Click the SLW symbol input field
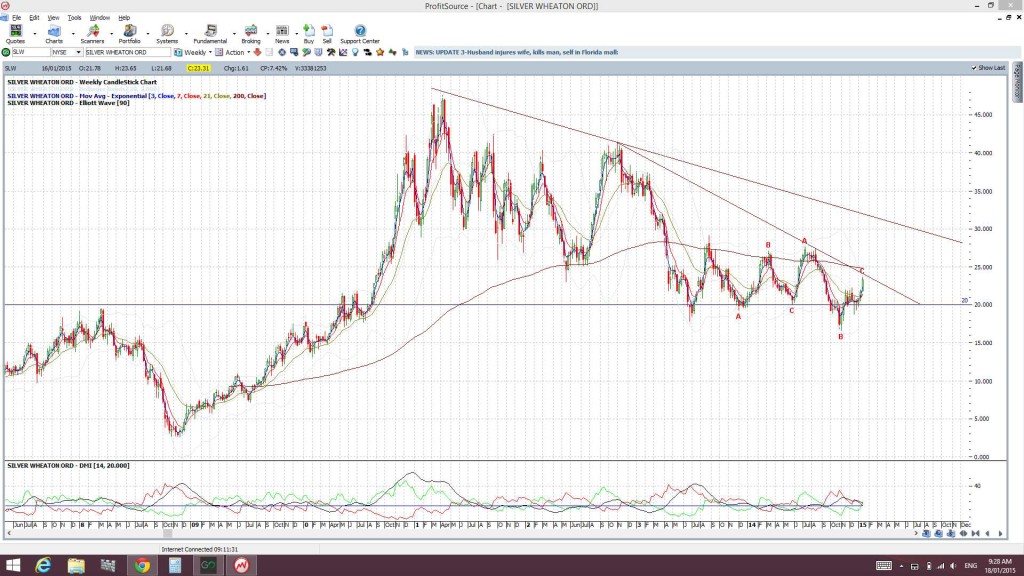This screenshot has height=576, width=1024. point(31,52)
